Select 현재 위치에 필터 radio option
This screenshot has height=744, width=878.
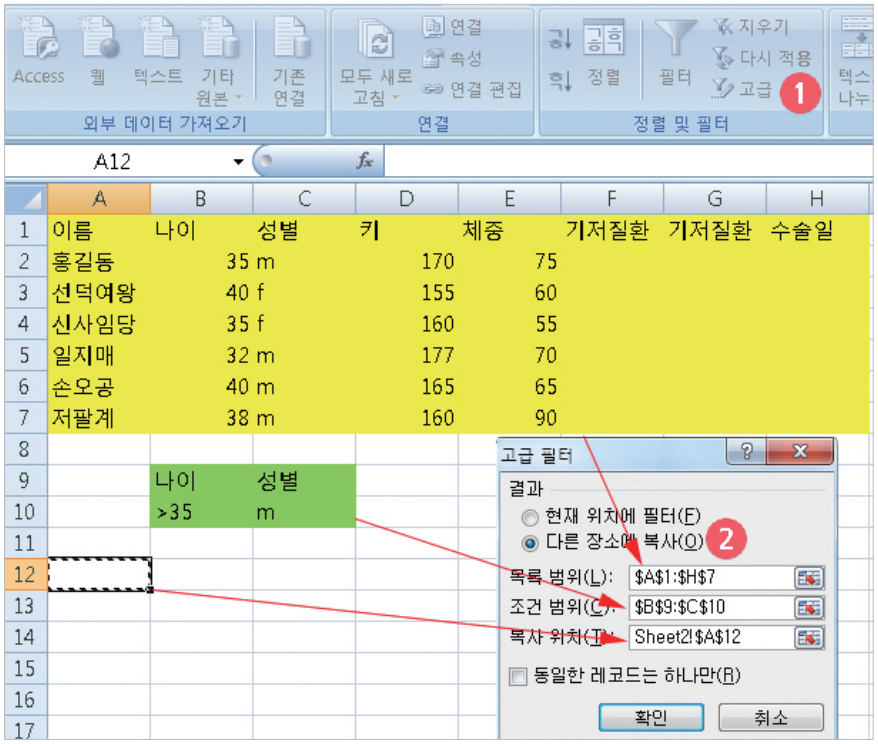pyautogui.click(x=529, y=518)
